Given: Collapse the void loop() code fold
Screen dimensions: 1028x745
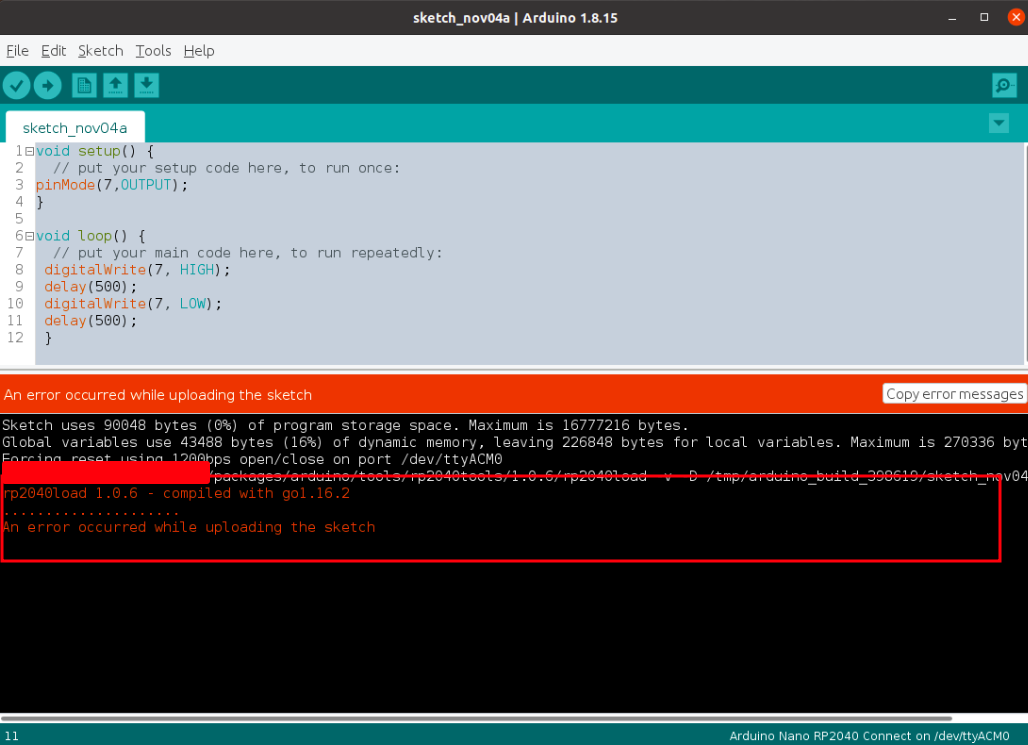Looking at the screenshot, I should click(29, 235).
